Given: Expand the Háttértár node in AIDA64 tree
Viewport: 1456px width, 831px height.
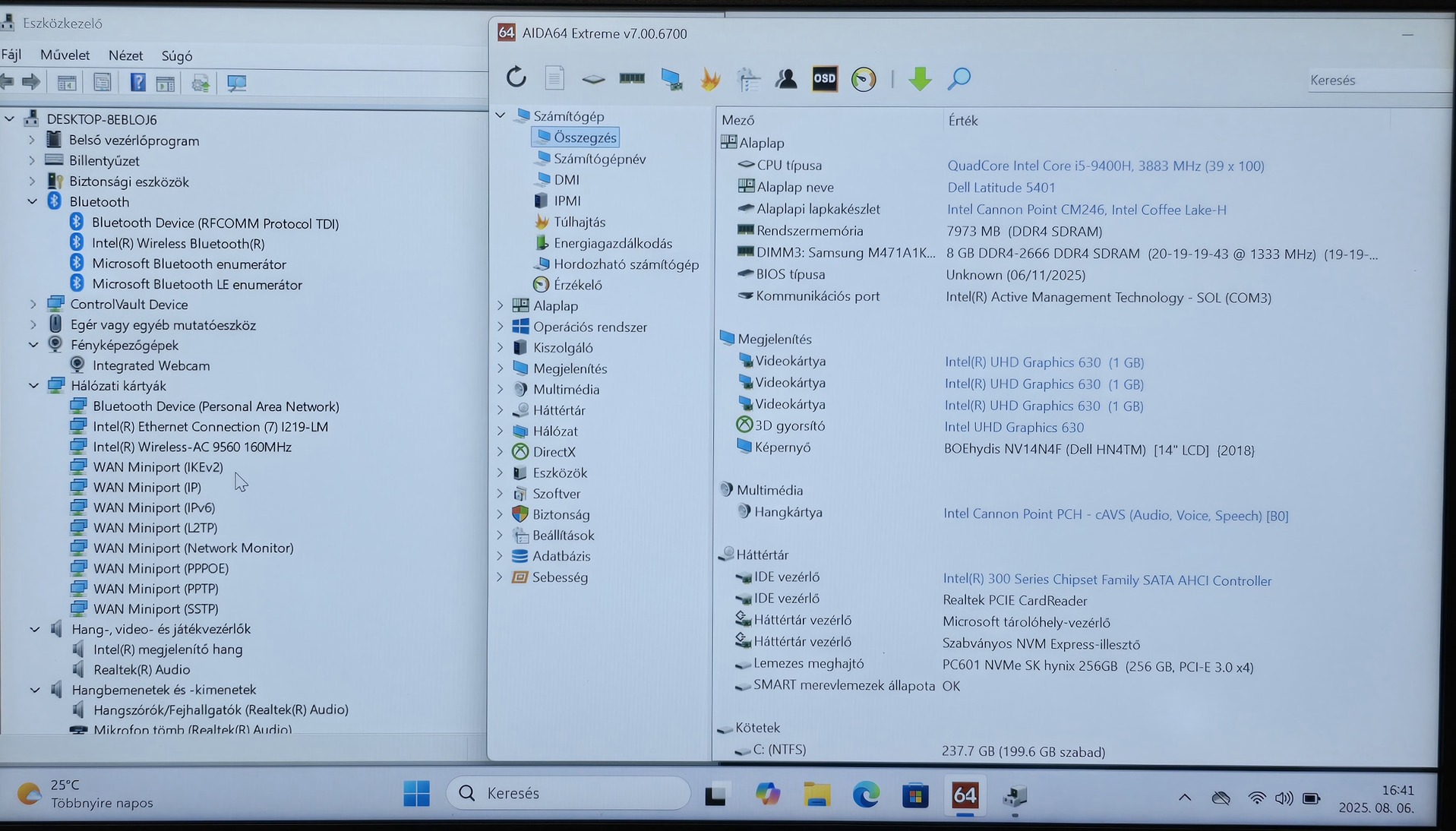Looking at the screenshot, I should (501, 410).
